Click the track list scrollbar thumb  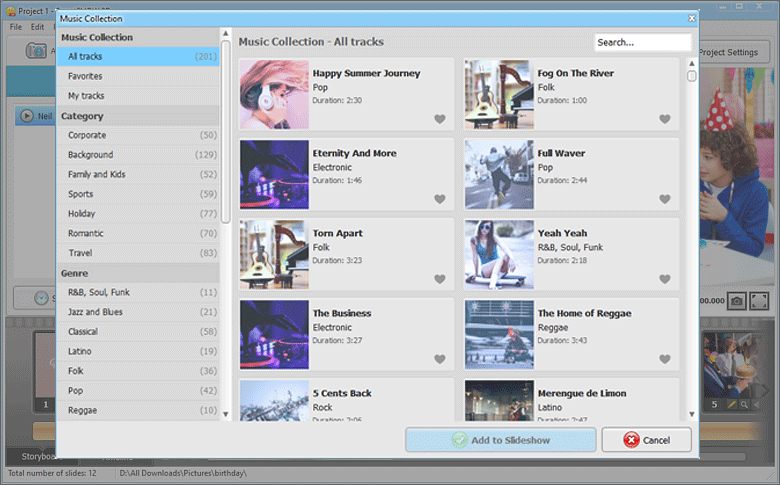coord(691,76)
